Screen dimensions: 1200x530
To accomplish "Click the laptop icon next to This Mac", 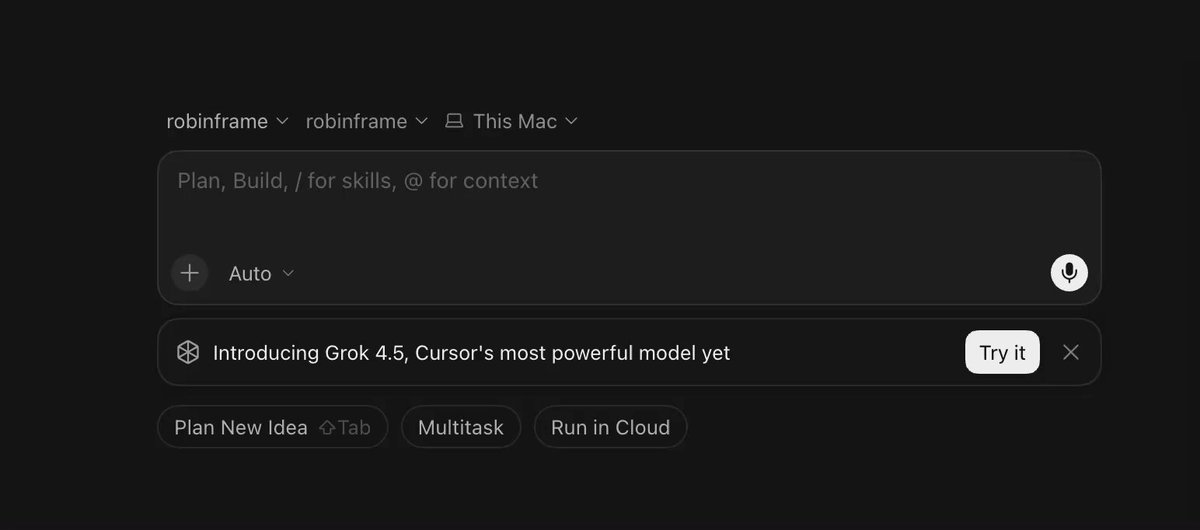I will (x=454, y=121).
